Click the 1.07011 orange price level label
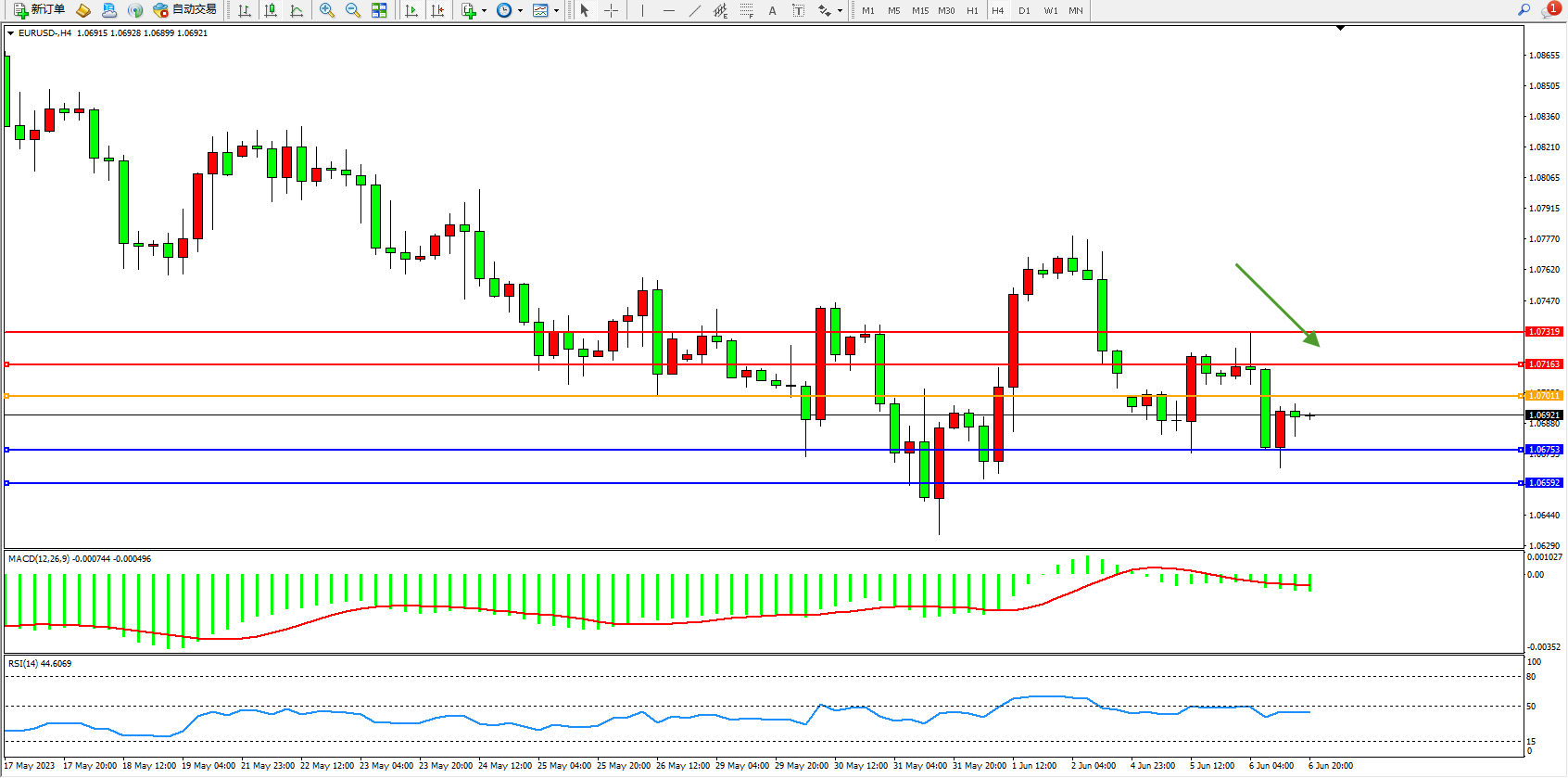1568x778 pixels. (x=1544, y=396)
